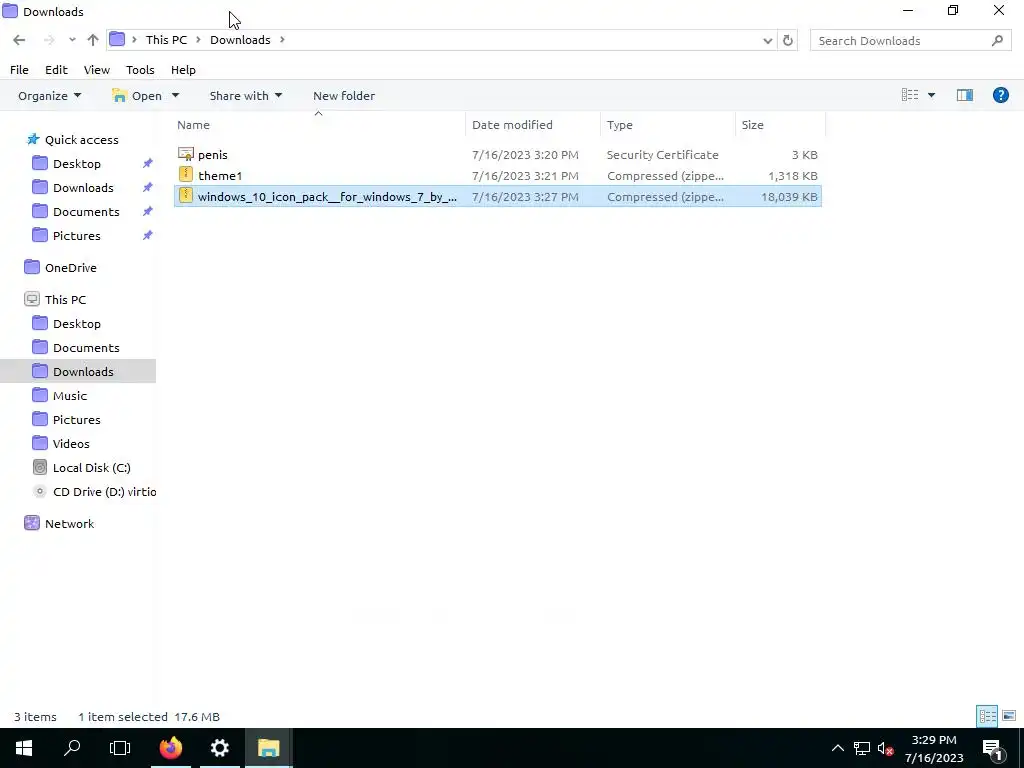
Task: Click the theme1 zip archive icon
Action: (x=185, y=175)
